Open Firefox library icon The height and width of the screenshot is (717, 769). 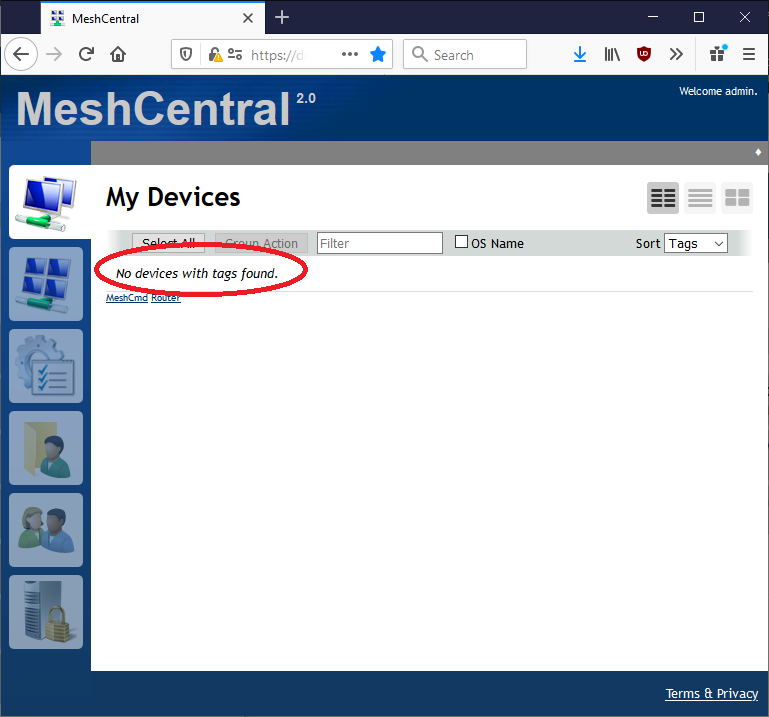pos(612,54)
